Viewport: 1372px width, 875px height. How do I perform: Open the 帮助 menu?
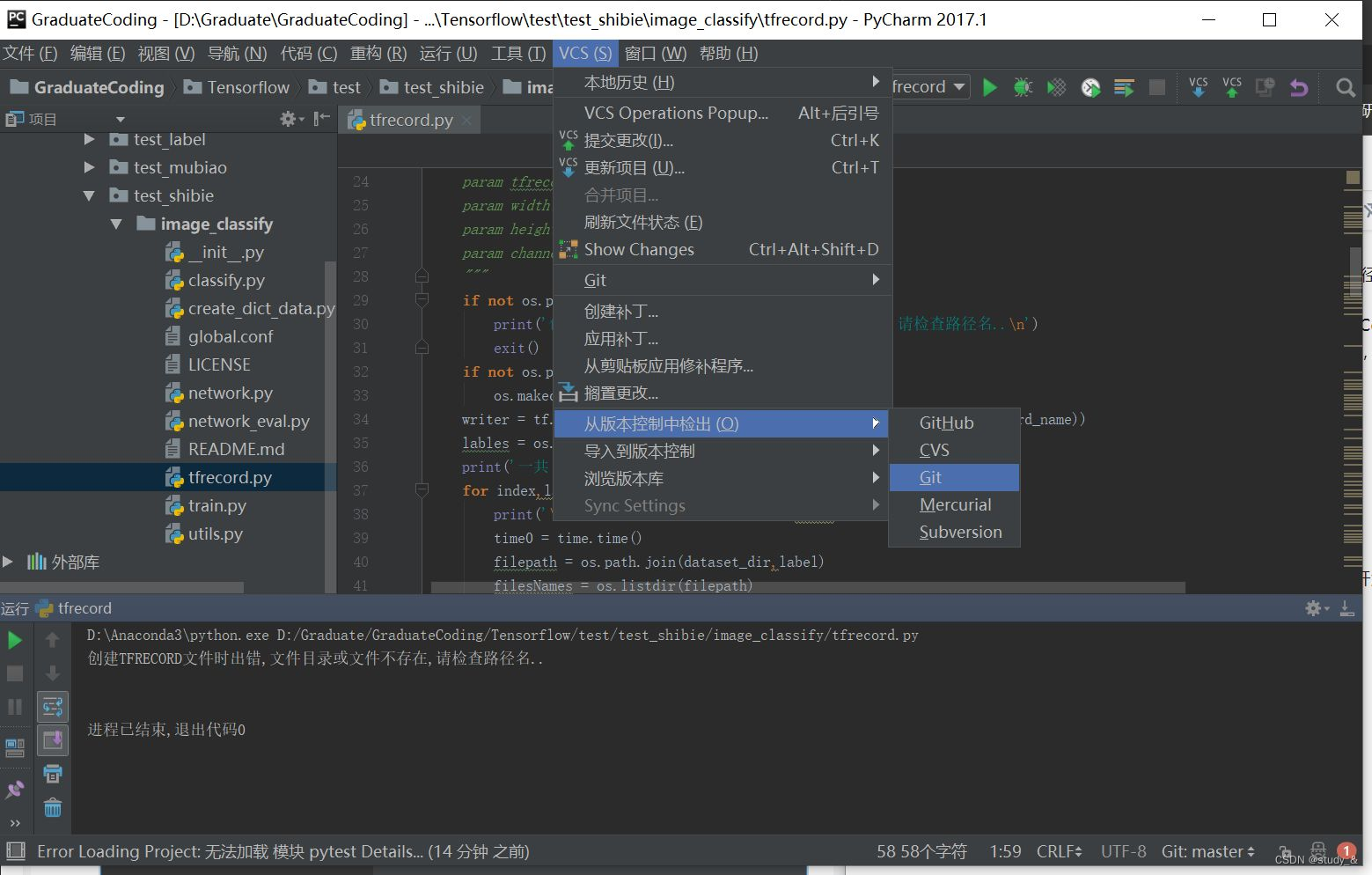(728, 53)
